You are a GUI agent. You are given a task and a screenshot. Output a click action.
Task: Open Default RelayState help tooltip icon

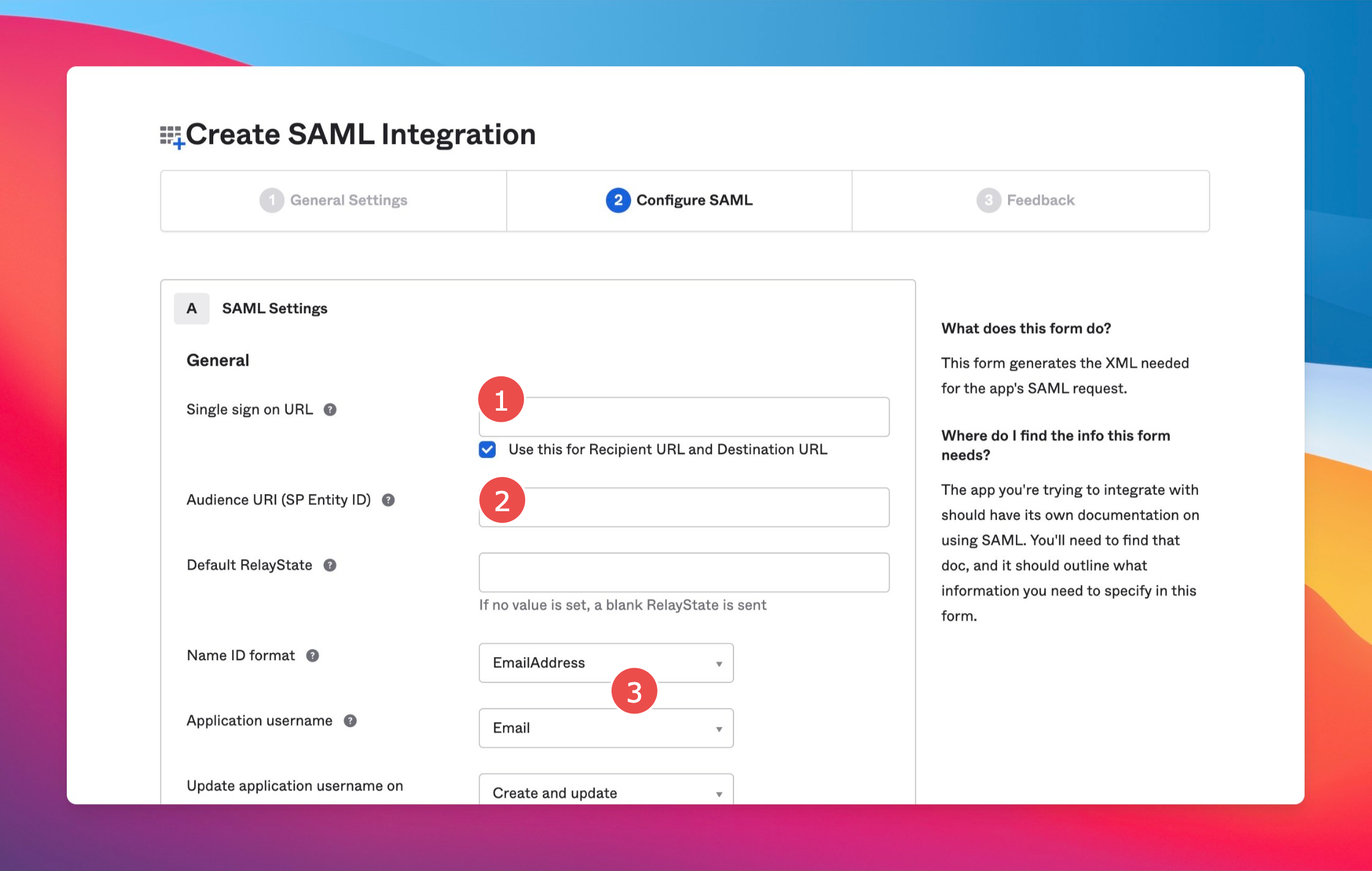(x=330, y=565)
